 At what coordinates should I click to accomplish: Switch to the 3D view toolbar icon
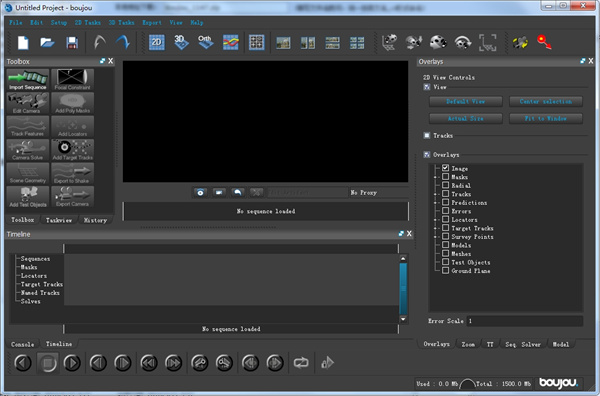181,42
